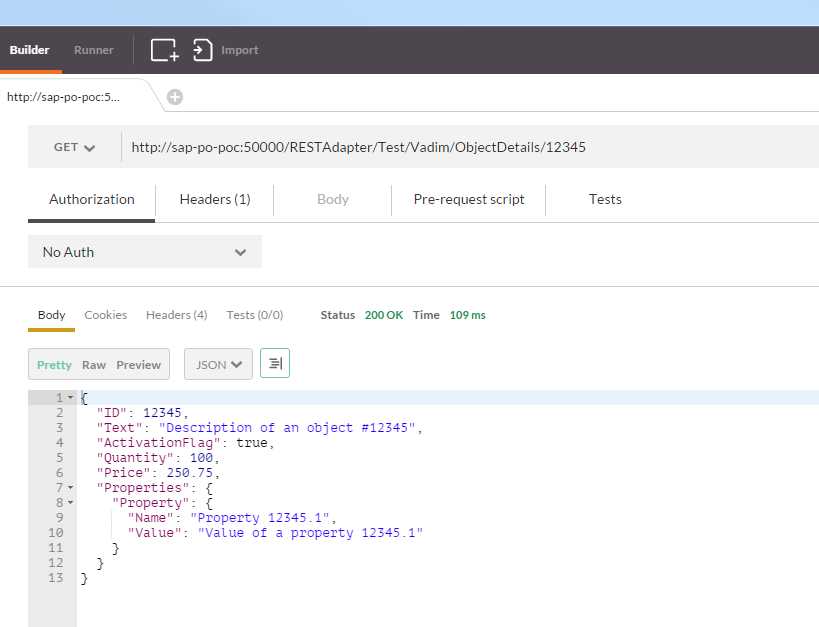The width and height of the screenshot is (819, 627).
Task: Open the JSON format dropdown
Action: [218, 364]
